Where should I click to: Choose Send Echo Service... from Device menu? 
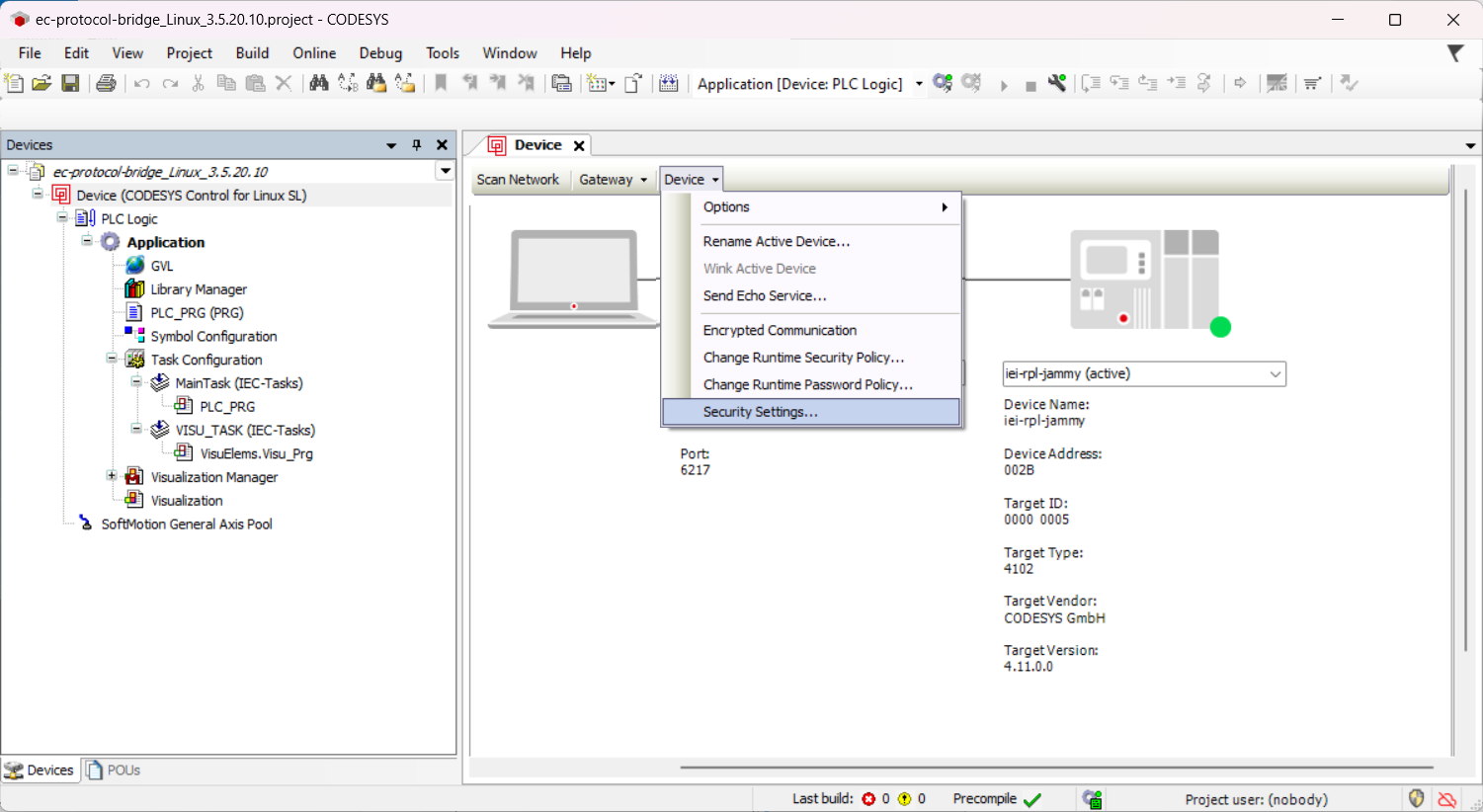tap(811, 296)
